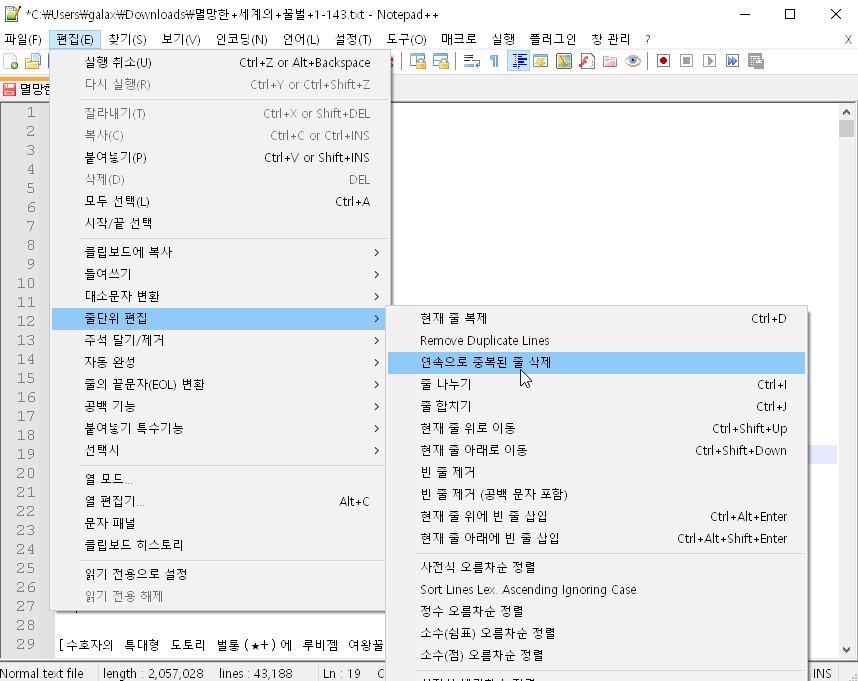
Task: Open the 언어(L) menu
Action: pos(301,39)
